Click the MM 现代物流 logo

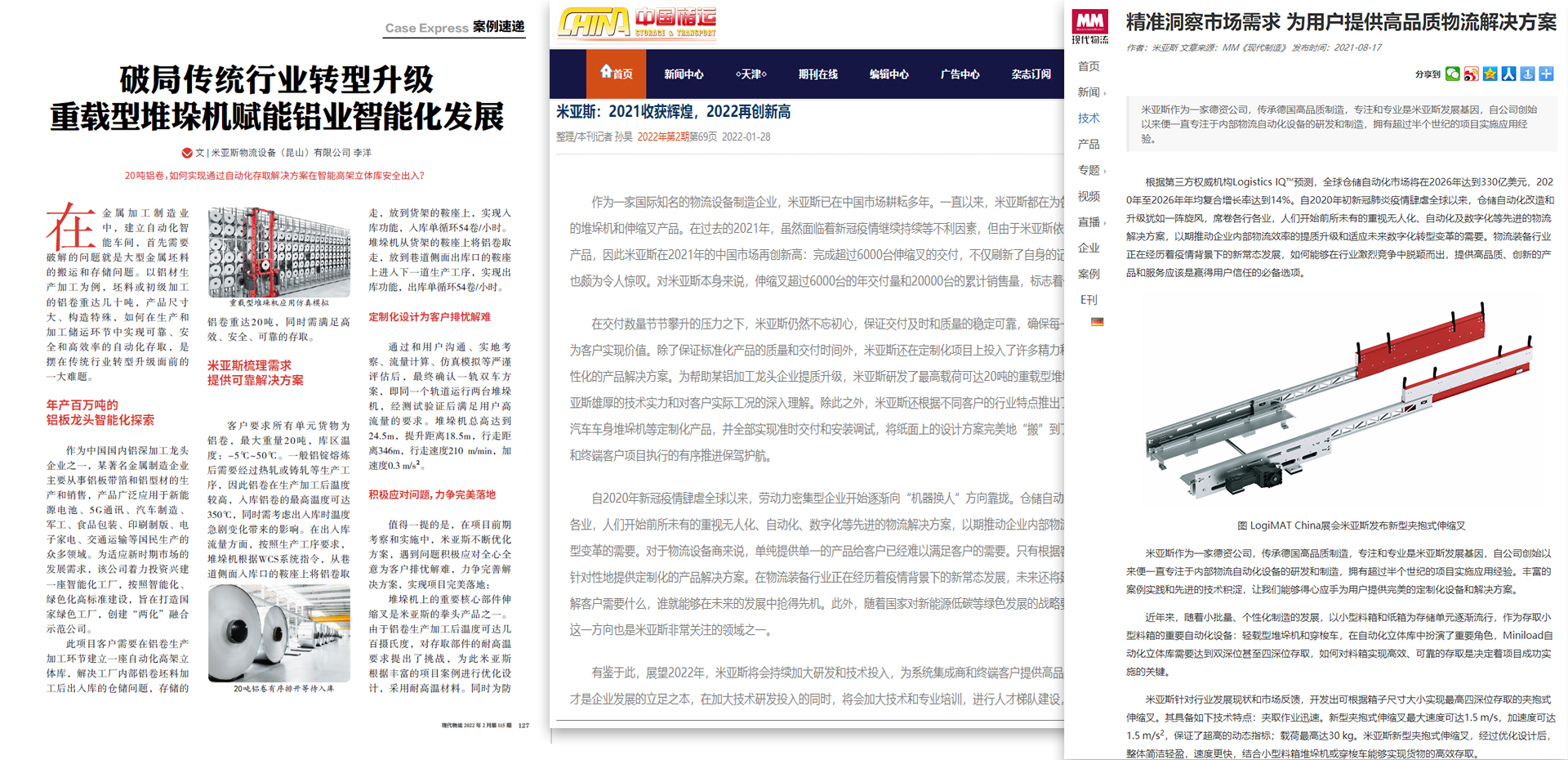[x=1089, y=26]
